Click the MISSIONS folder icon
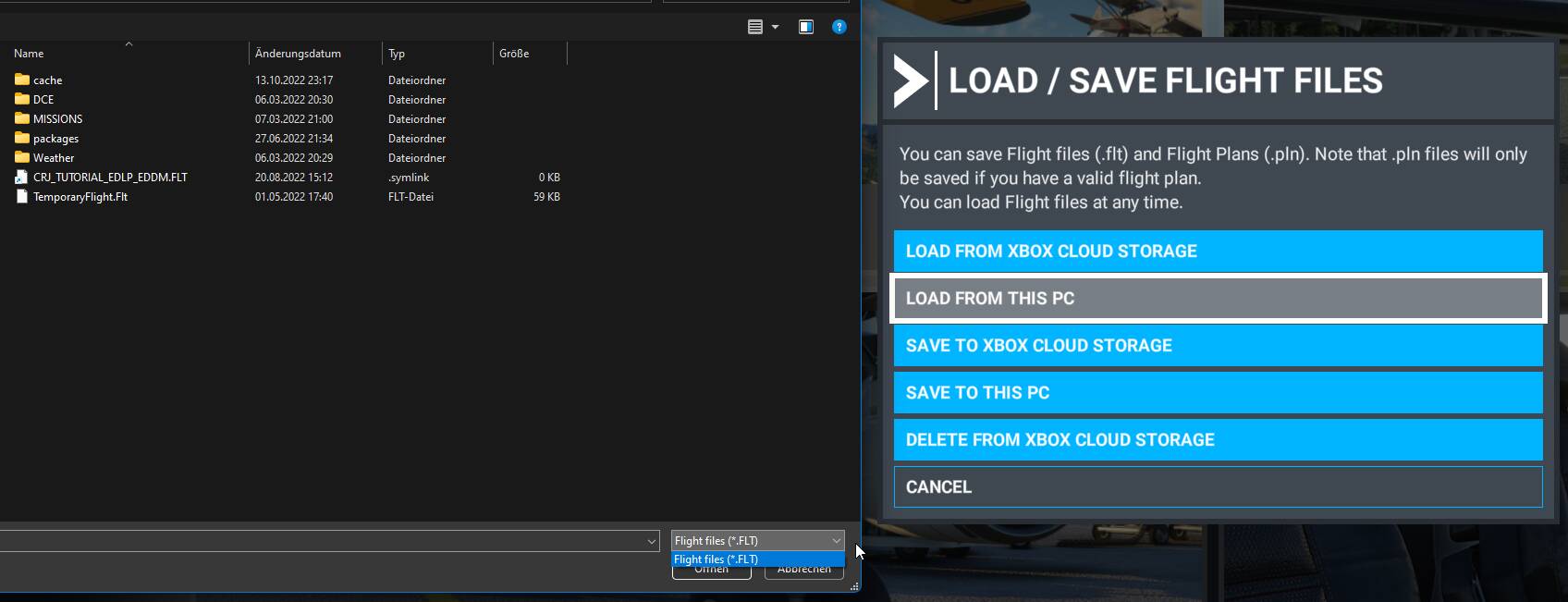 (22, 118)
